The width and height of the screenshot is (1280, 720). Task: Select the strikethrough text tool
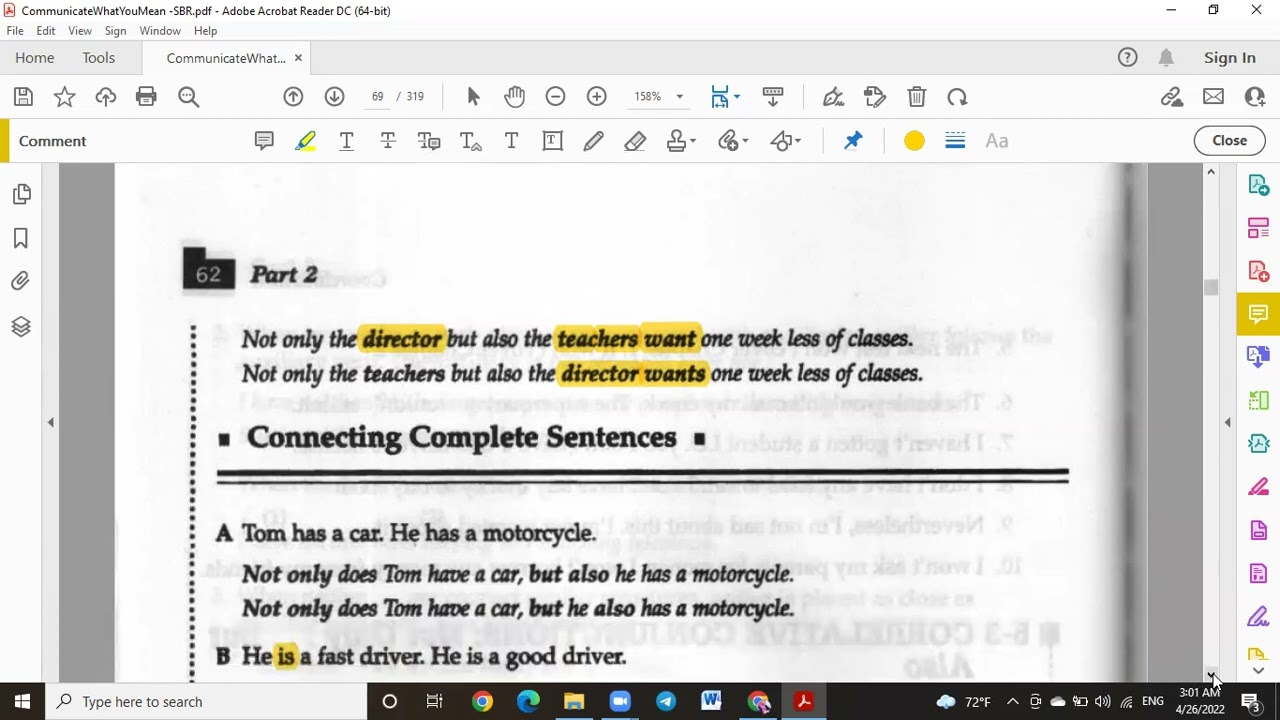pyautogui.click(x=387, y=141)
